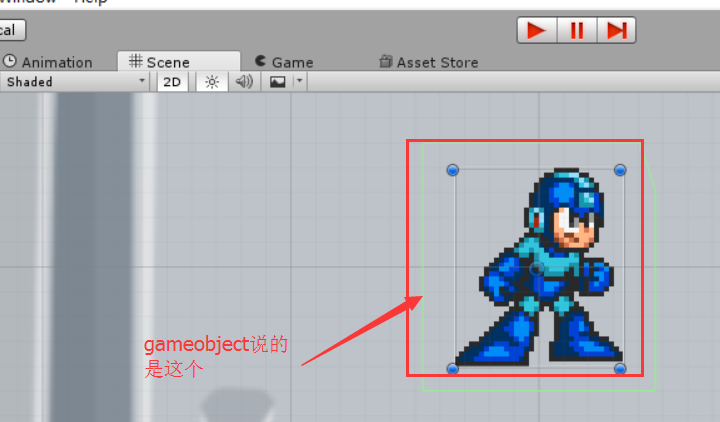Open the effects dropdown arrow
This screenshot has width=720, height=422.
coord(299,82)
